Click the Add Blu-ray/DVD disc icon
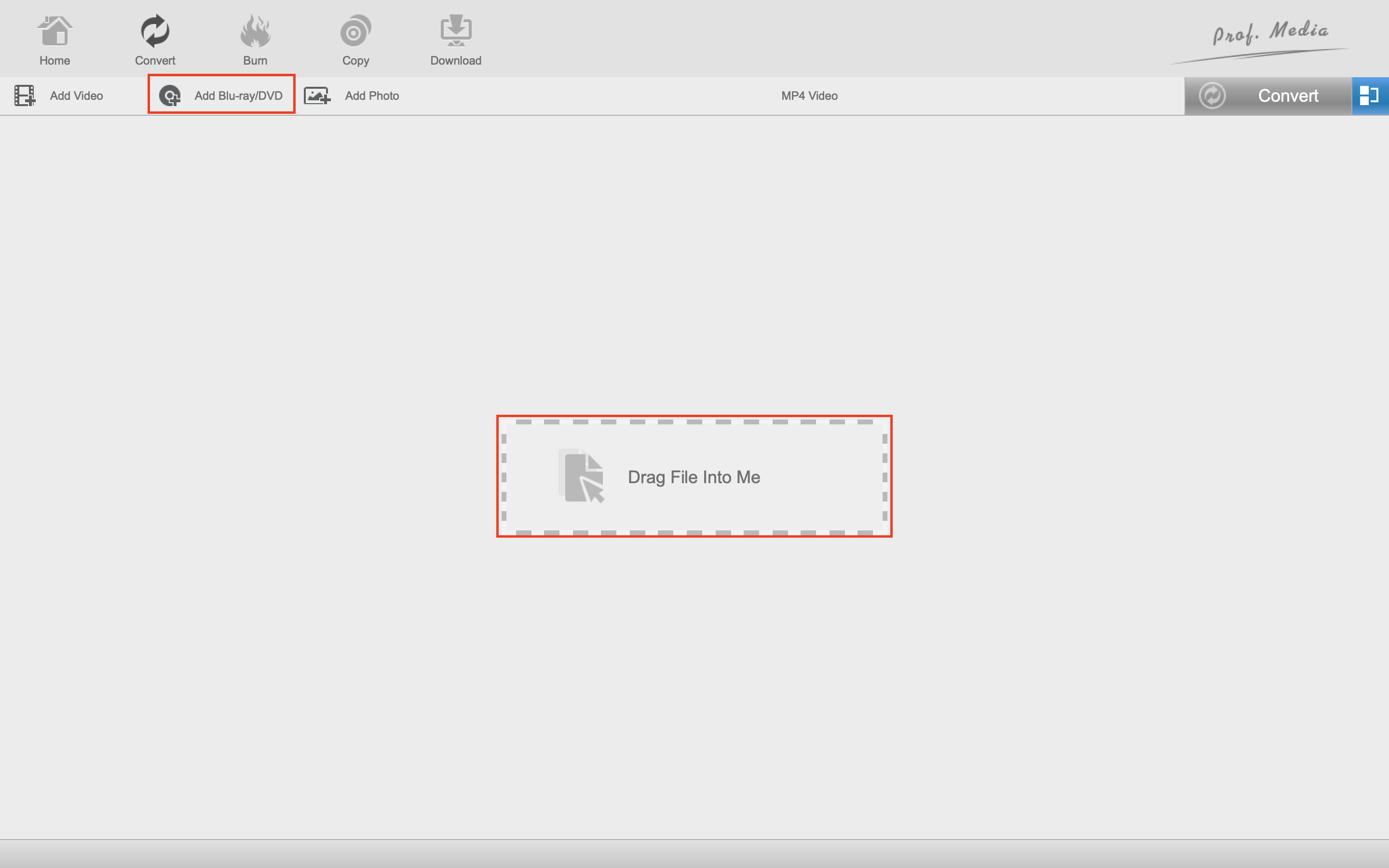The image size is (1389, 868). [x=170, y=96]
